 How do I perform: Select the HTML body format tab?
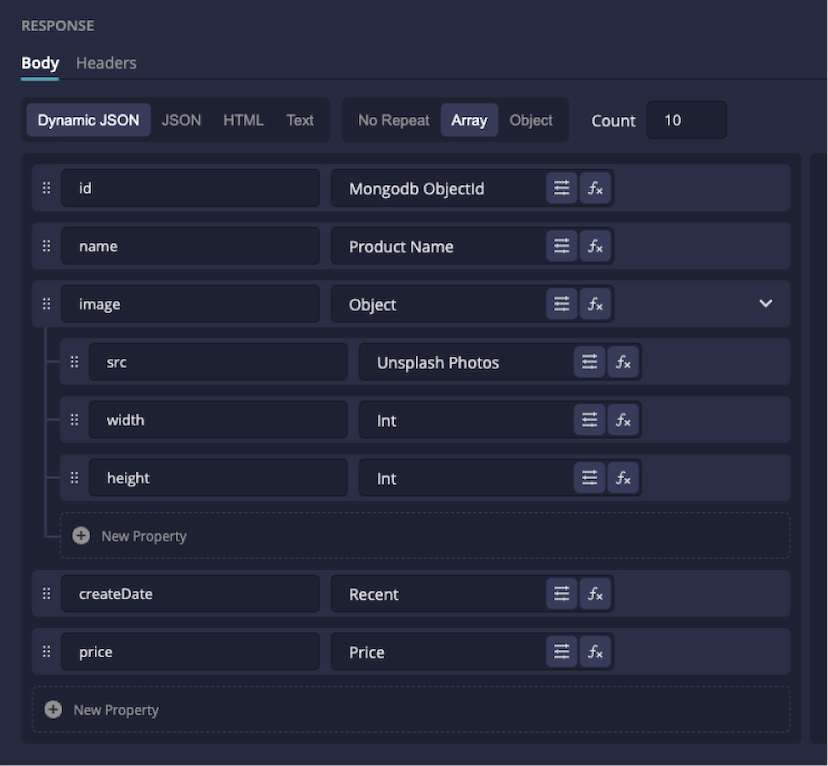[243, 120]
